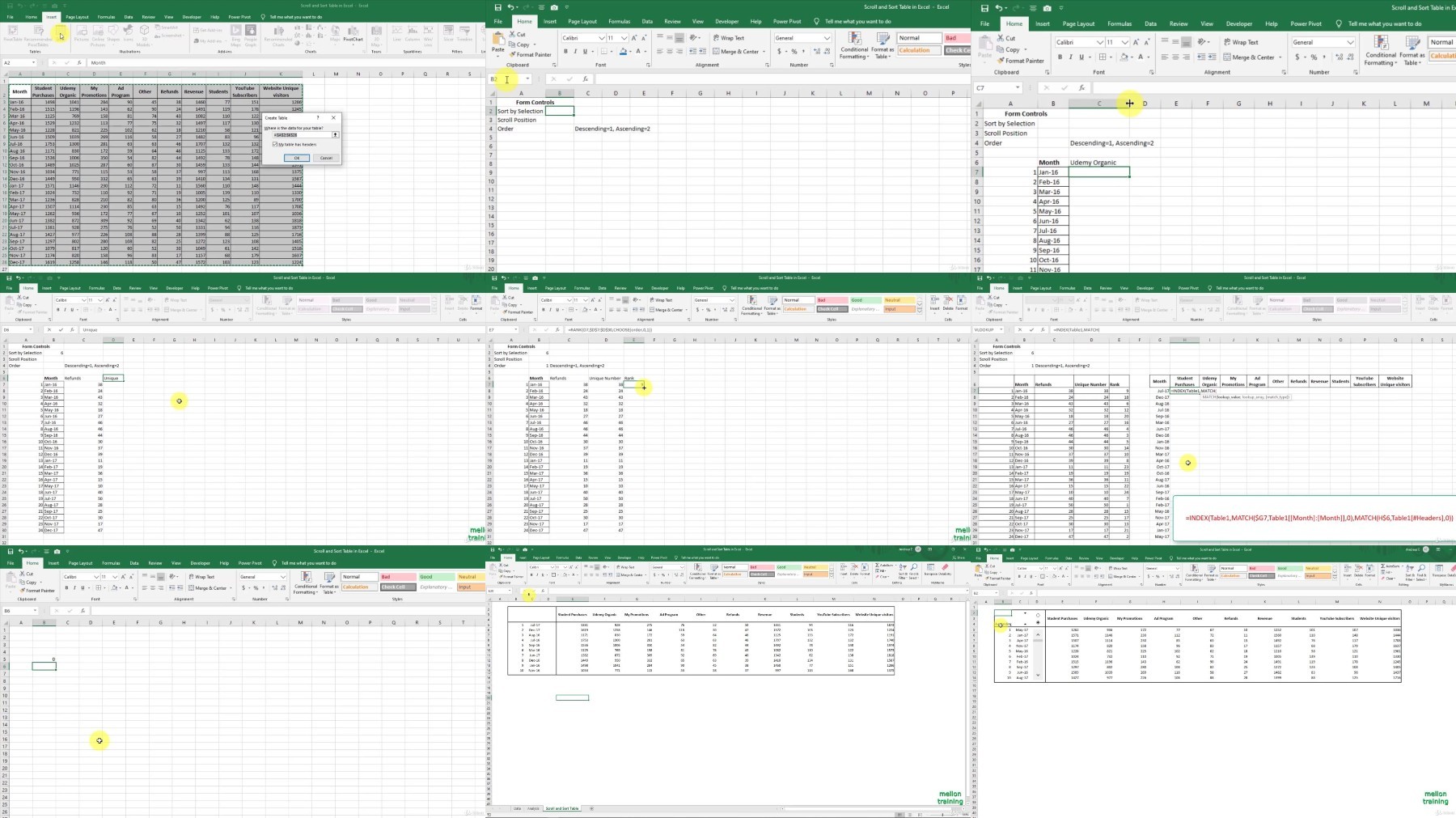
Task: Open Merge & Center dropdown arrow in top-middle window
Action: (764, 51)
